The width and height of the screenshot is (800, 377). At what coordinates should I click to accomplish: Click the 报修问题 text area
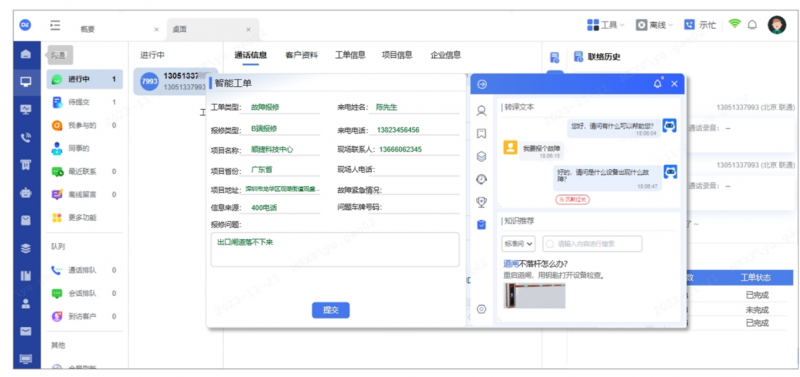[335, 249]
